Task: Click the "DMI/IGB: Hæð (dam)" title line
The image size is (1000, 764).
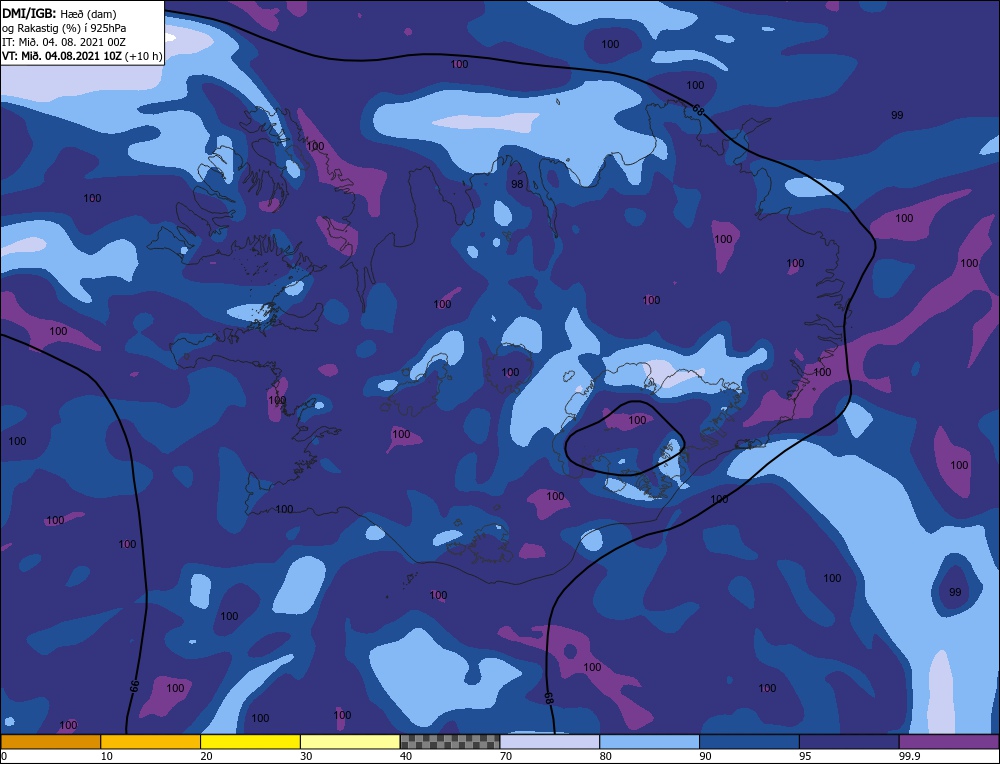Action: click(59, 13)
